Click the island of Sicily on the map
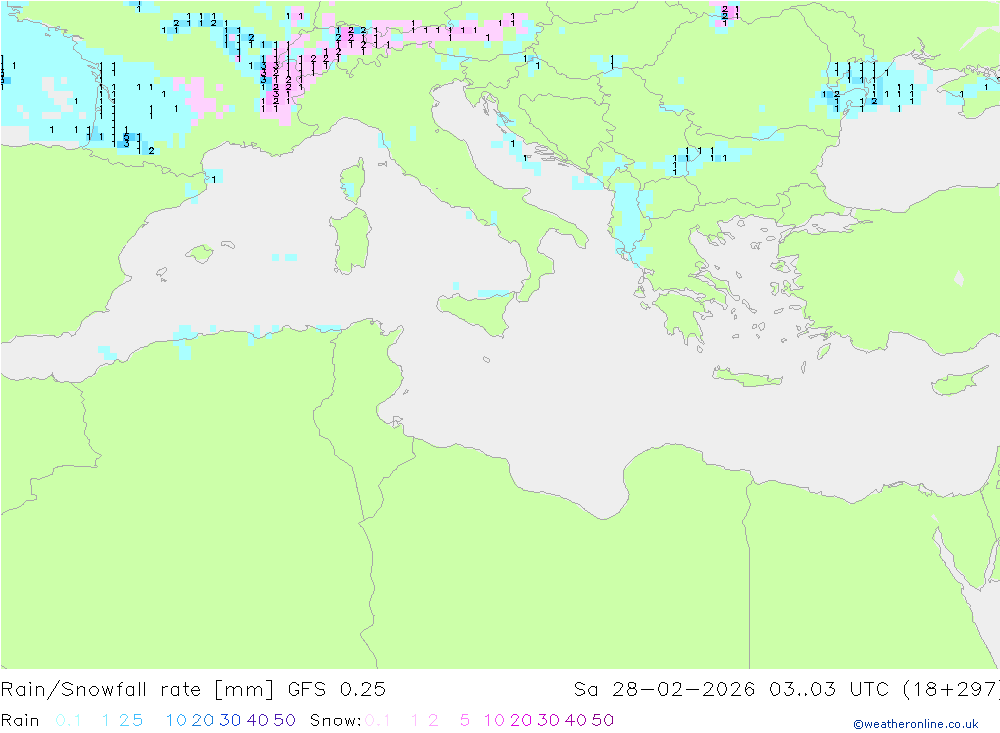The width and height of the screenshot is (1000, 733). tap(478, 311)
